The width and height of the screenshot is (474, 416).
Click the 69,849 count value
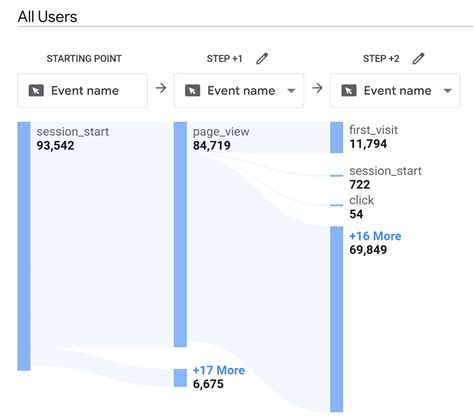click(368, 250)
